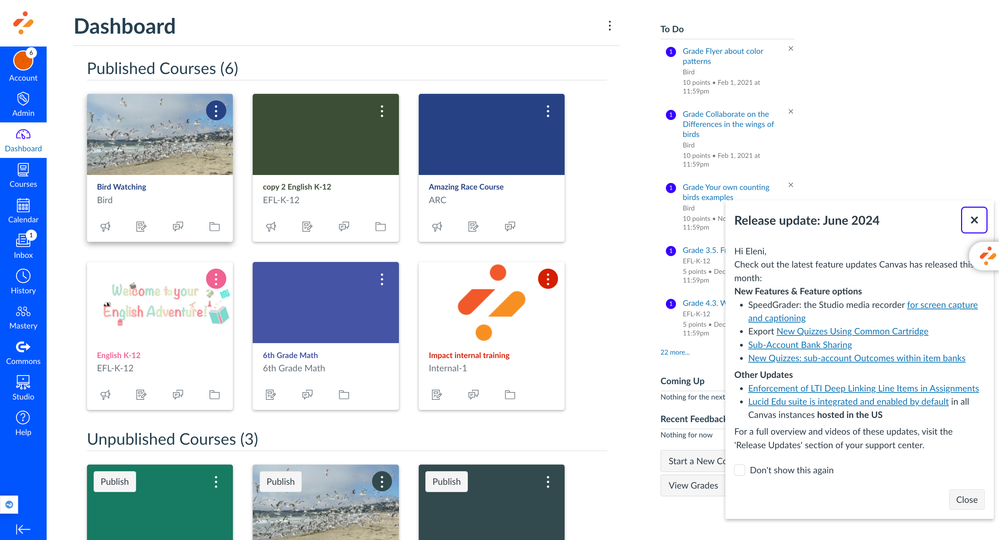The width and height of the screenshot is (999, 540).
Task: Publish the bird-photo unpublished course
Action: 280,481
